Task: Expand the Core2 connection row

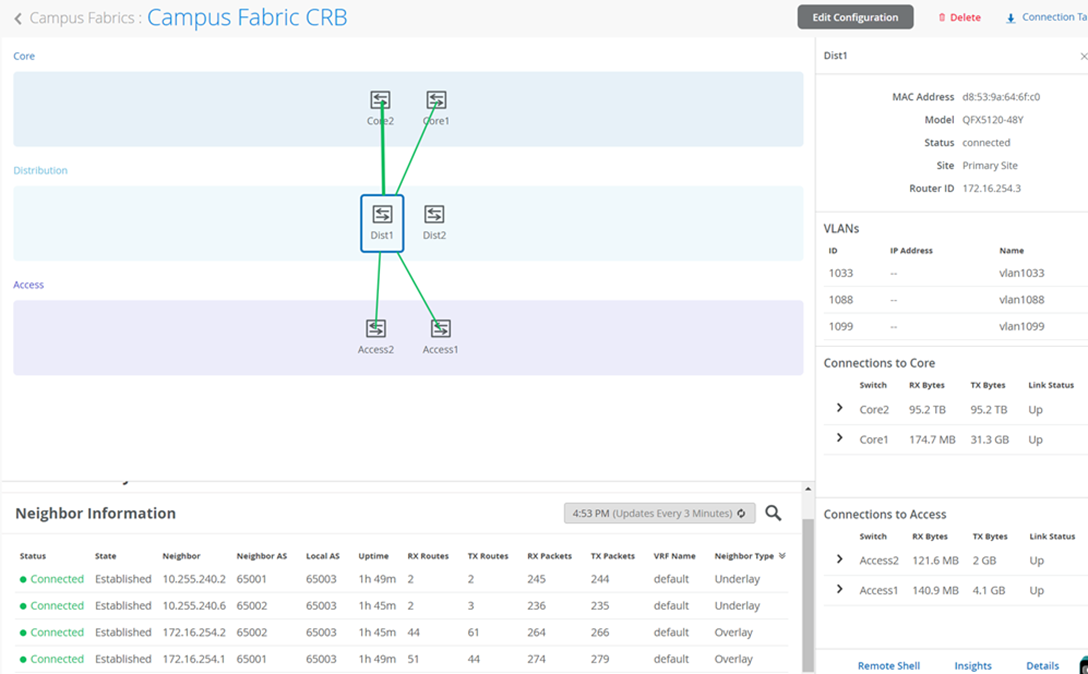Action: [x=839, y=409]
